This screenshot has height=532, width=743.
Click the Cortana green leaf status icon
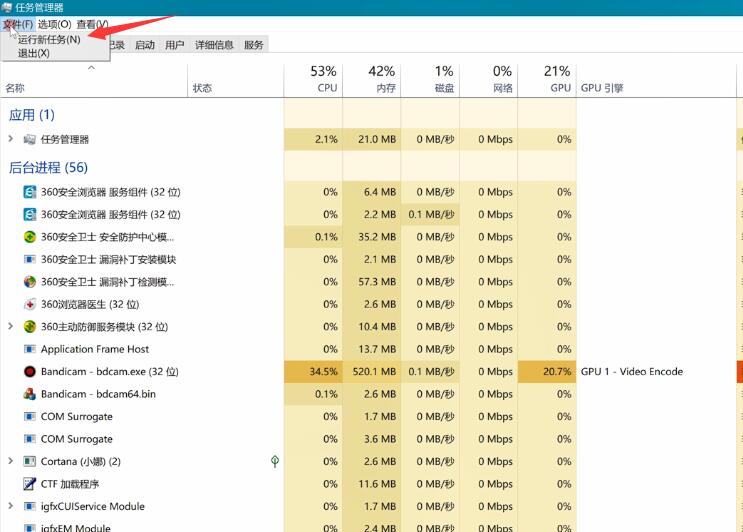[275, 461]
